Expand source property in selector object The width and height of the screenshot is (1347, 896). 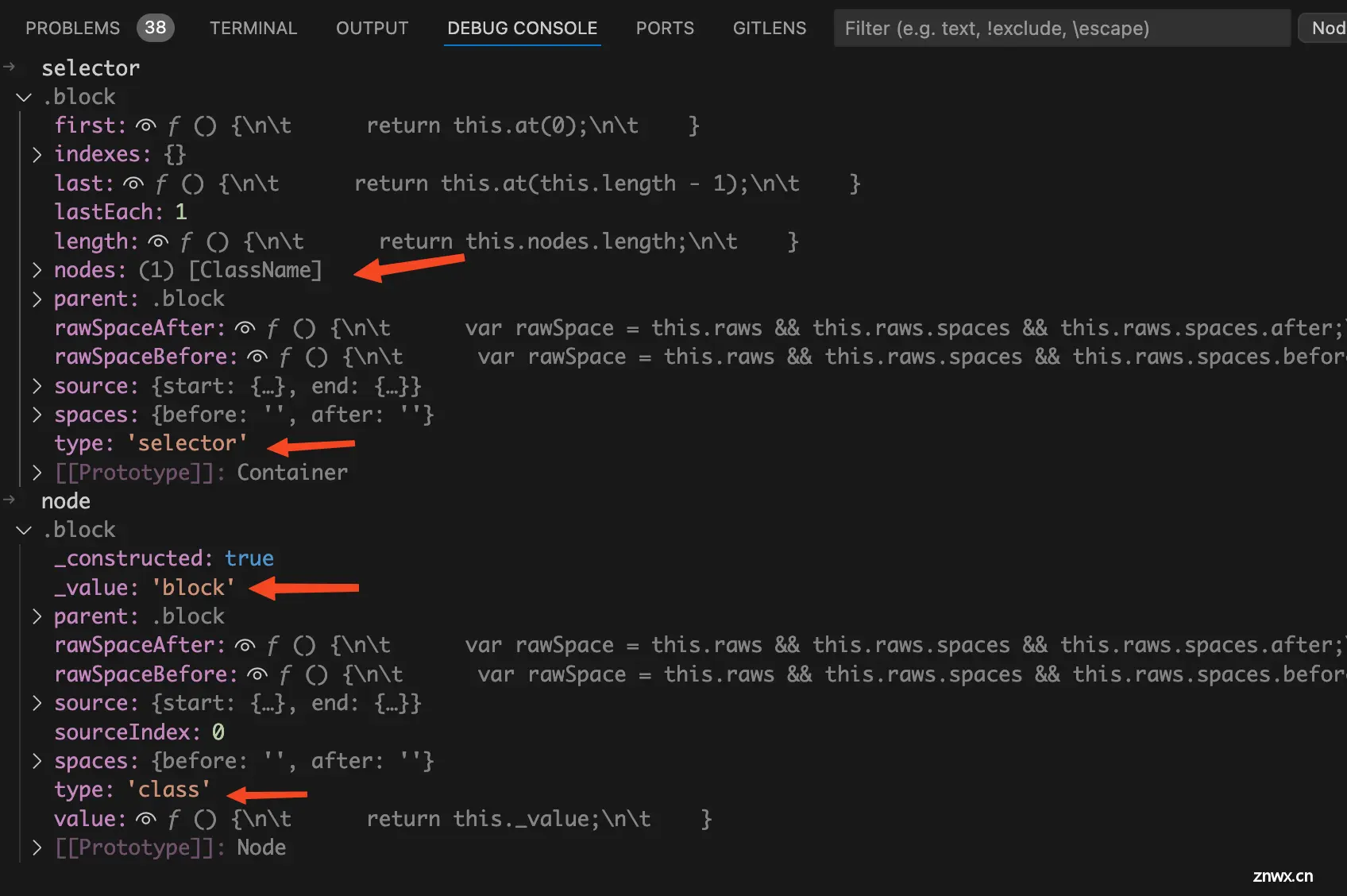tap(37, 386)
